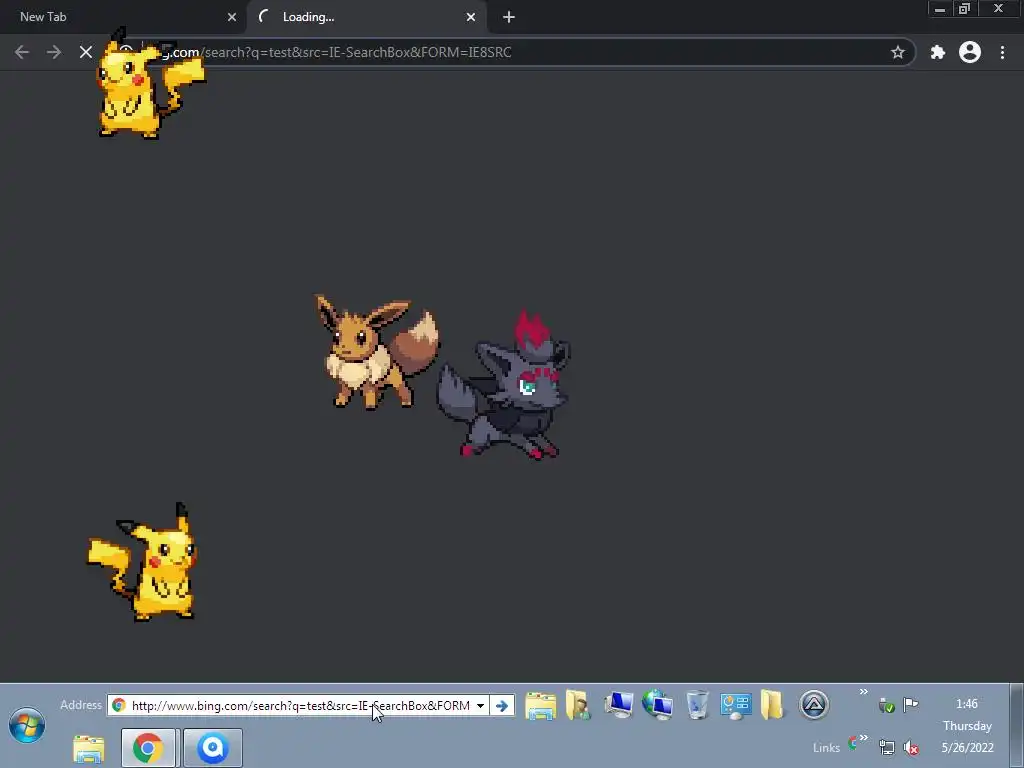This screenshot has height=768, width=1024.
Task: Click the Chrome URL address bar
Action: [x=509, y=52]
